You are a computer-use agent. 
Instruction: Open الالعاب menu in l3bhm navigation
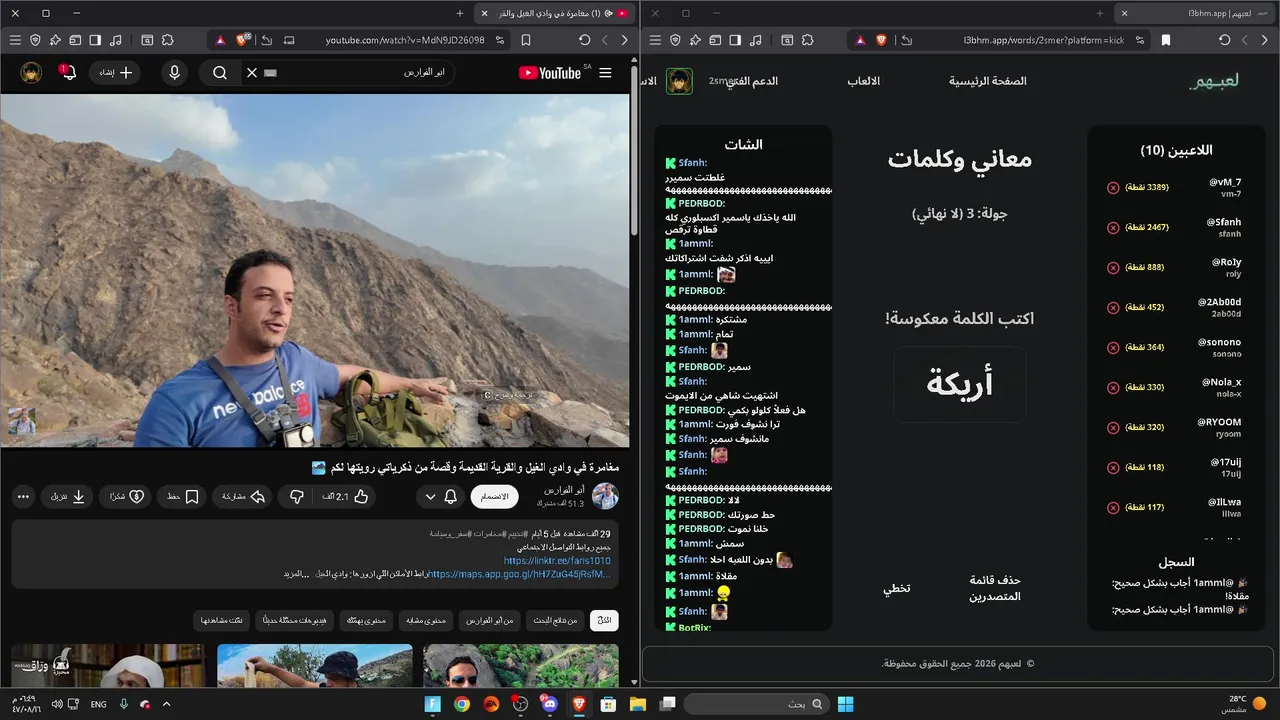pos(864,81)
